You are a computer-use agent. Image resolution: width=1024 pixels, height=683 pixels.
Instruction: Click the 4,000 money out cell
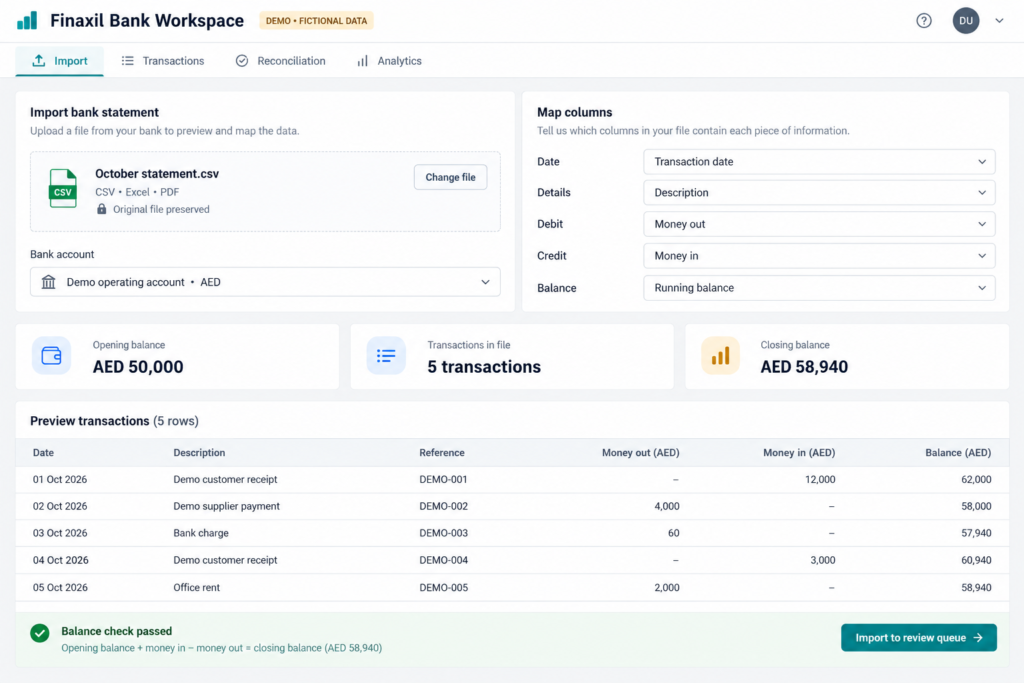pos(667,506)
